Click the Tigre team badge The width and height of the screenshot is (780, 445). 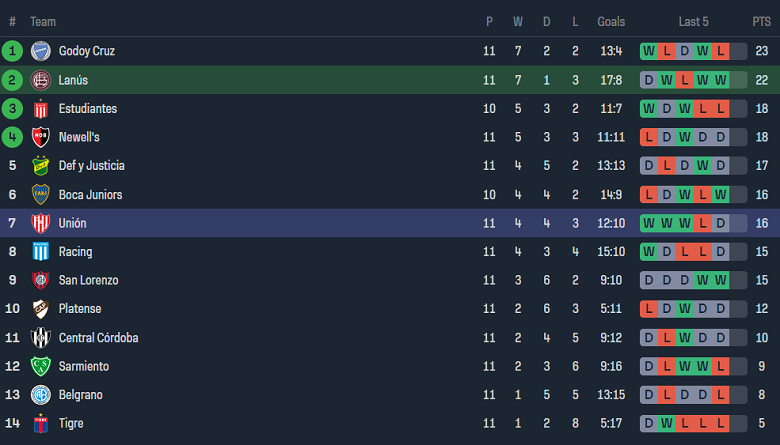[41, 424]
